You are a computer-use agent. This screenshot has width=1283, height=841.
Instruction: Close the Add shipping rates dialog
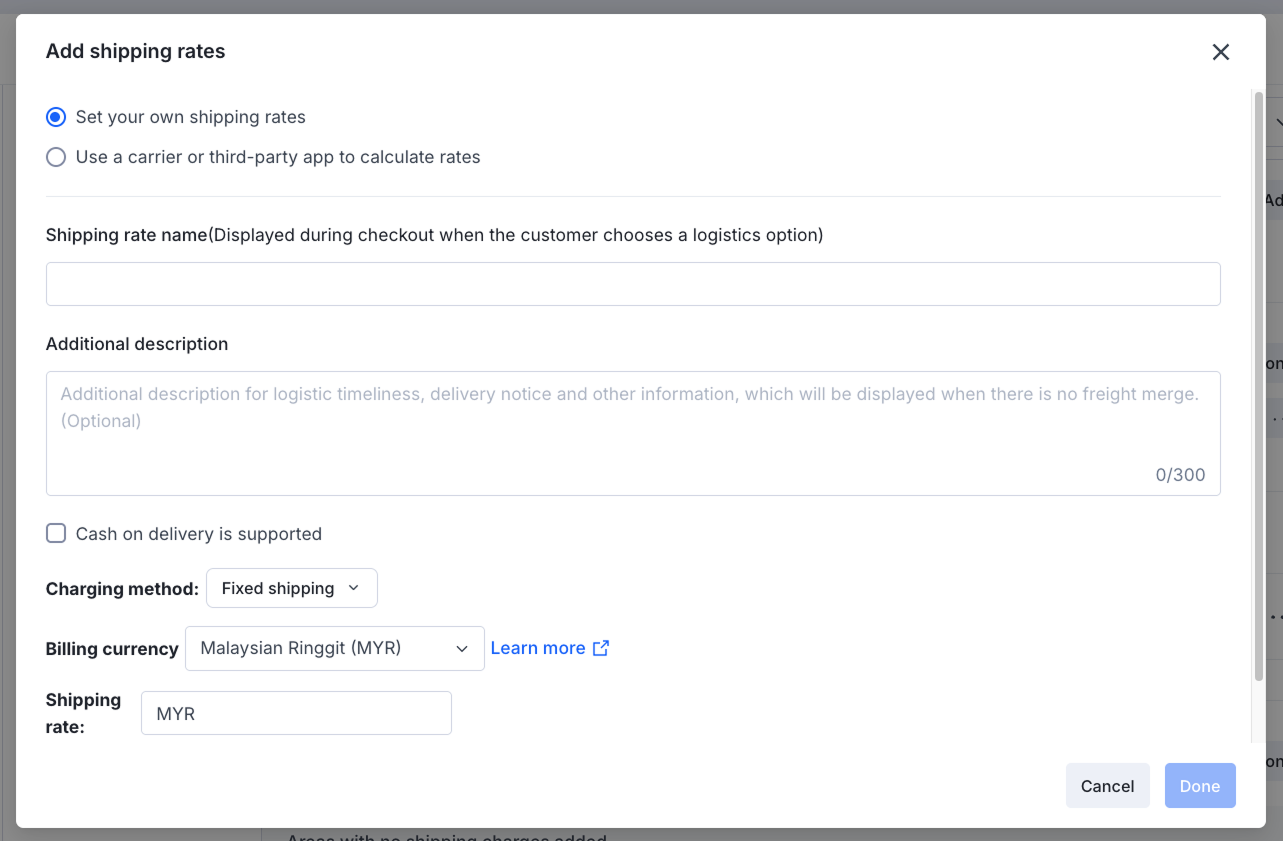1220,52
